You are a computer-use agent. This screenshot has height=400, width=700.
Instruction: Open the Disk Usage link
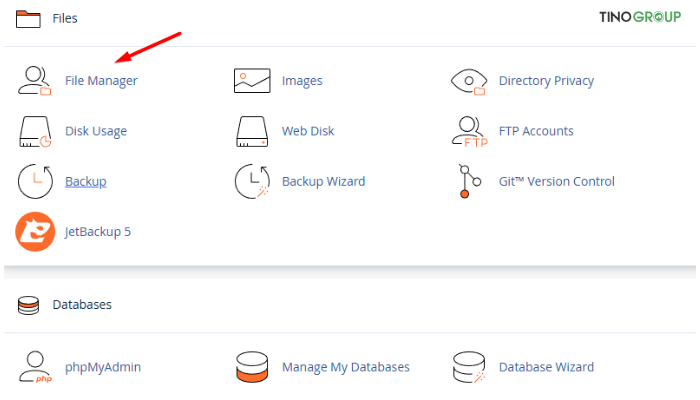click(x=96, y=131)
